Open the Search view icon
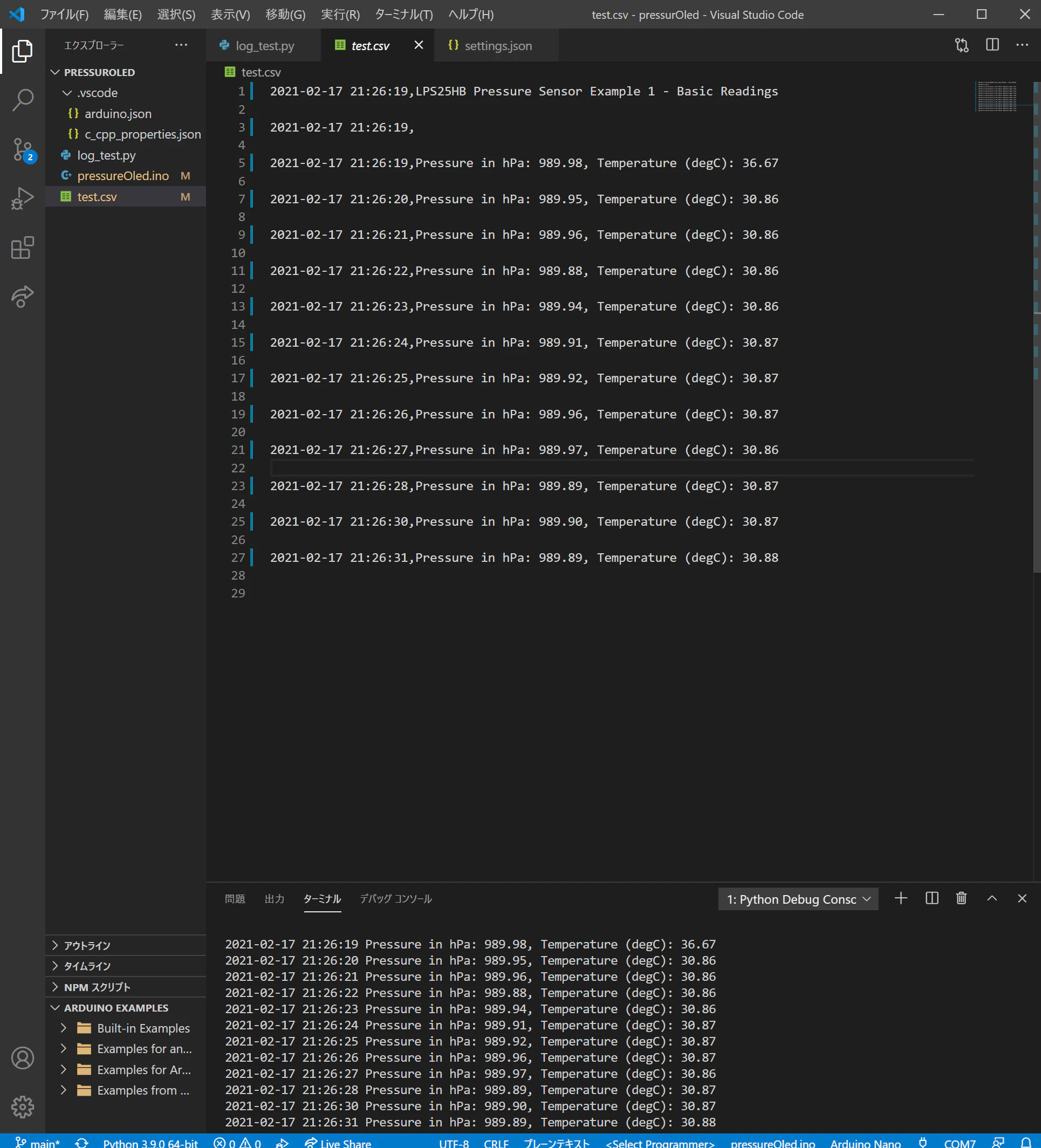 pyautogui.click(x=22, y=100)
